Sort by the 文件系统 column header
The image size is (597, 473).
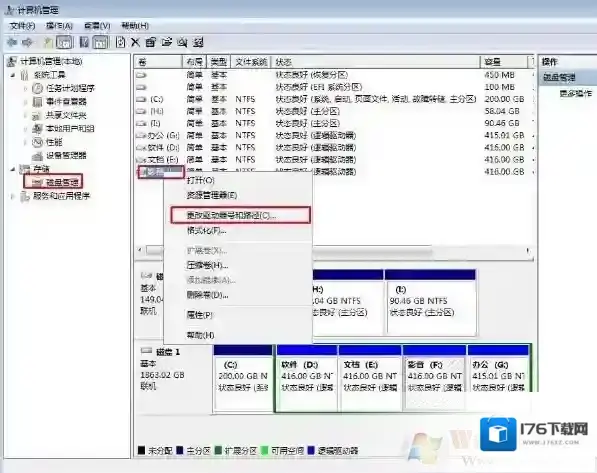[251, 62]
